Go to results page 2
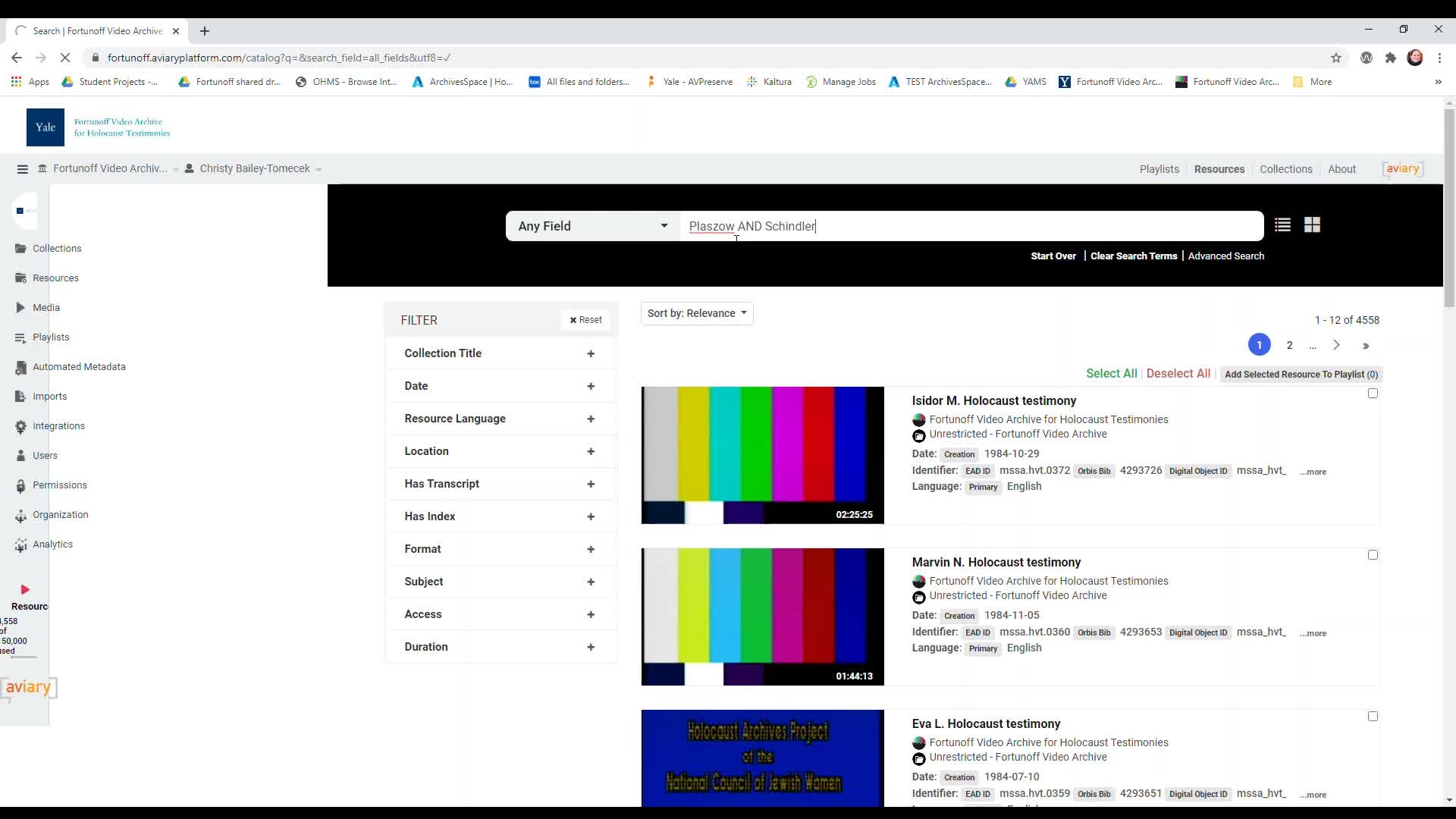1456x819 pixels. click(x=1289, y=346)
